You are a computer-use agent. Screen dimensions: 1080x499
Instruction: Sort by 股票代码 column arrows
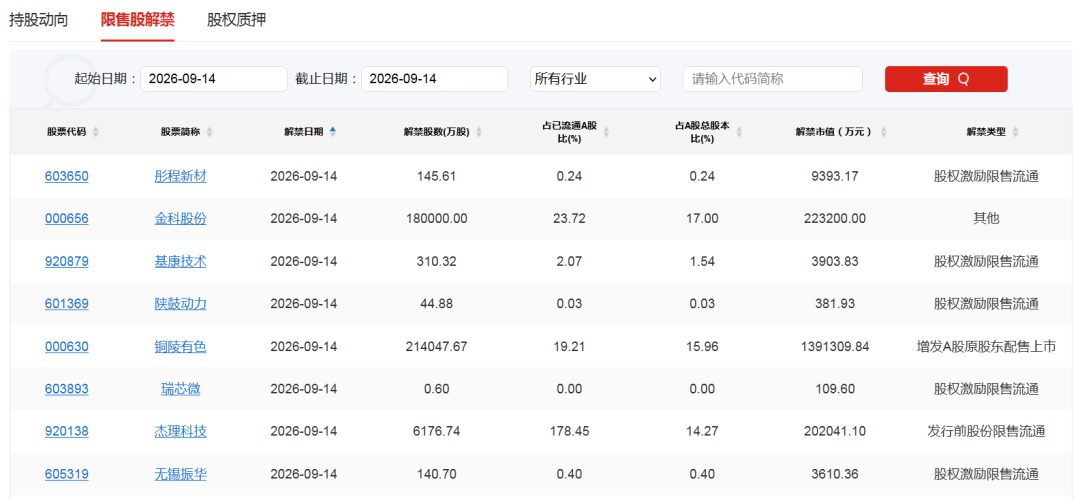(x=95, y=132)
